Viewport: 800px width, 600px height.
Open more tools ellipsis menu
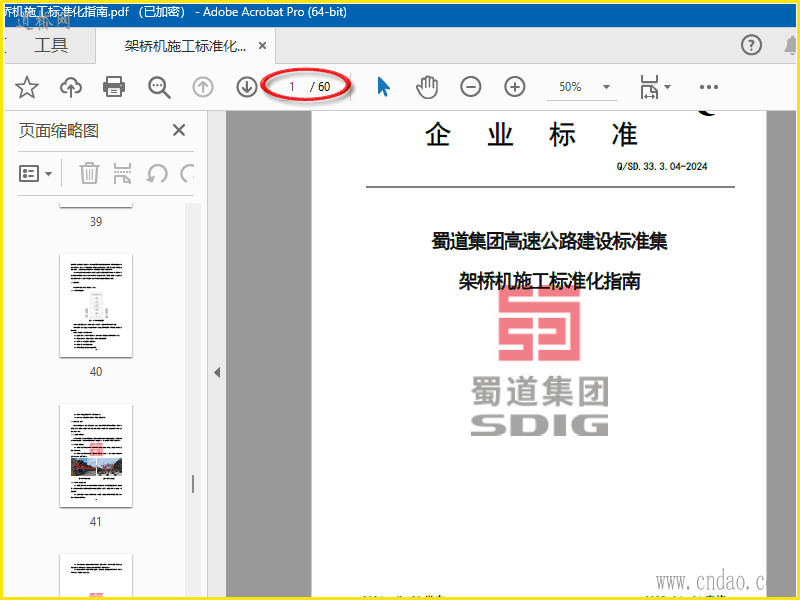click(x=709, y=87)
